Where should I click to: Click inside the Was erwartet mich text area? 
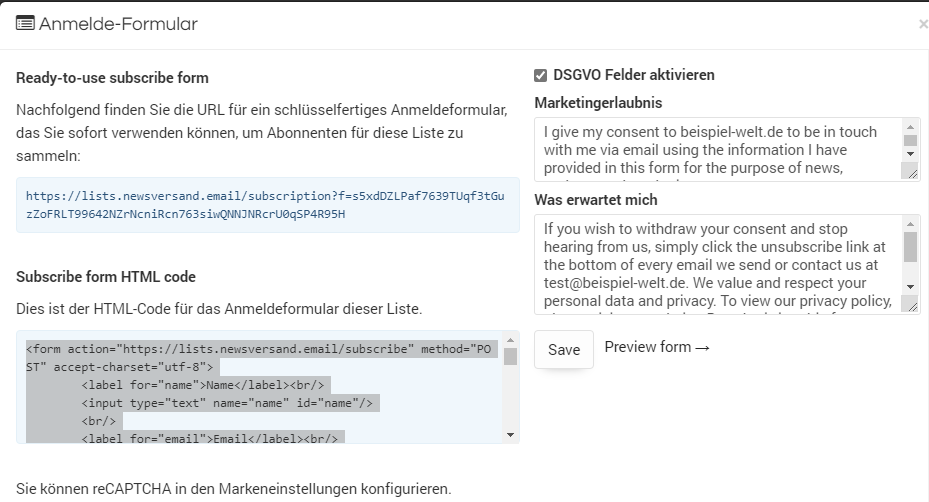[x=717, y=264]
